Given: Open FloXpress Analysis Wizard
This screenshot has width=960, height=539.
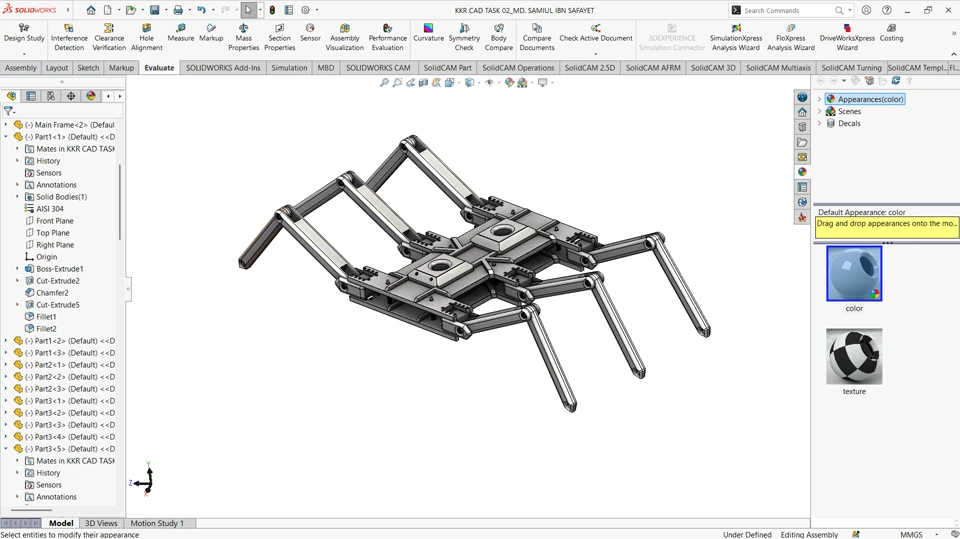Looking at the screenshot, I should pyautogui.click(x=791, y=37).
